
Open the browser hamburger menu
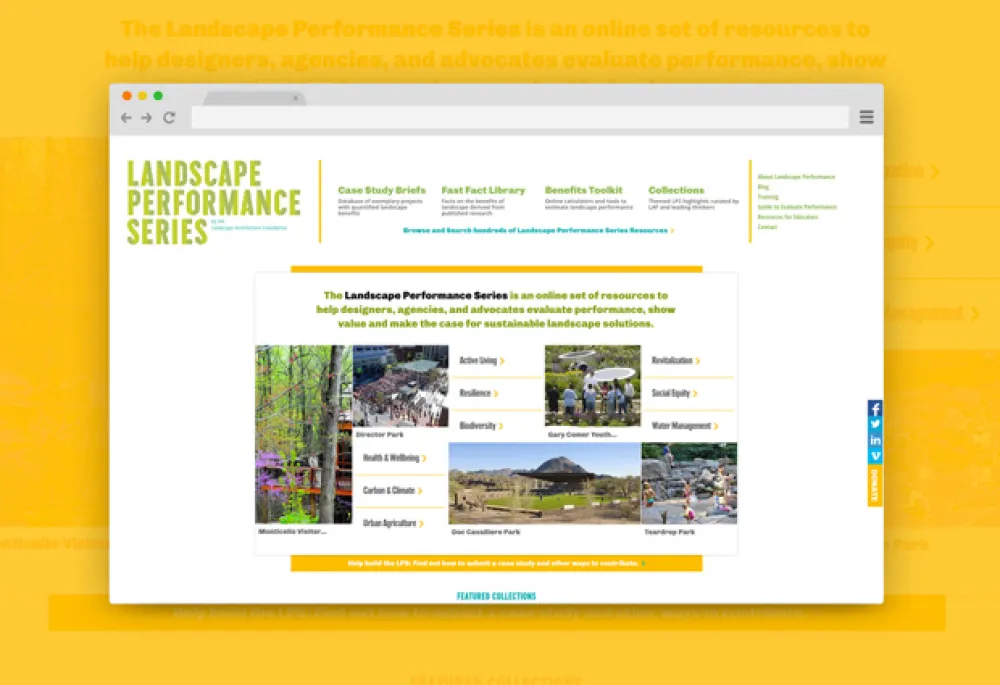(x=866, y=117)
